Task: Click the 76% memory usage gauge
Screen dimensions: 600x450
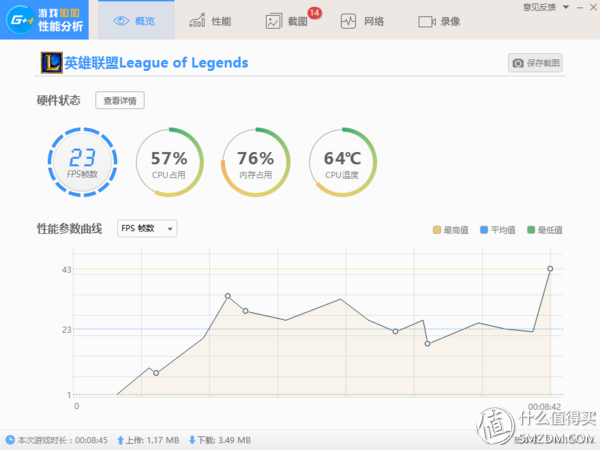Action: tap(255, 162)
